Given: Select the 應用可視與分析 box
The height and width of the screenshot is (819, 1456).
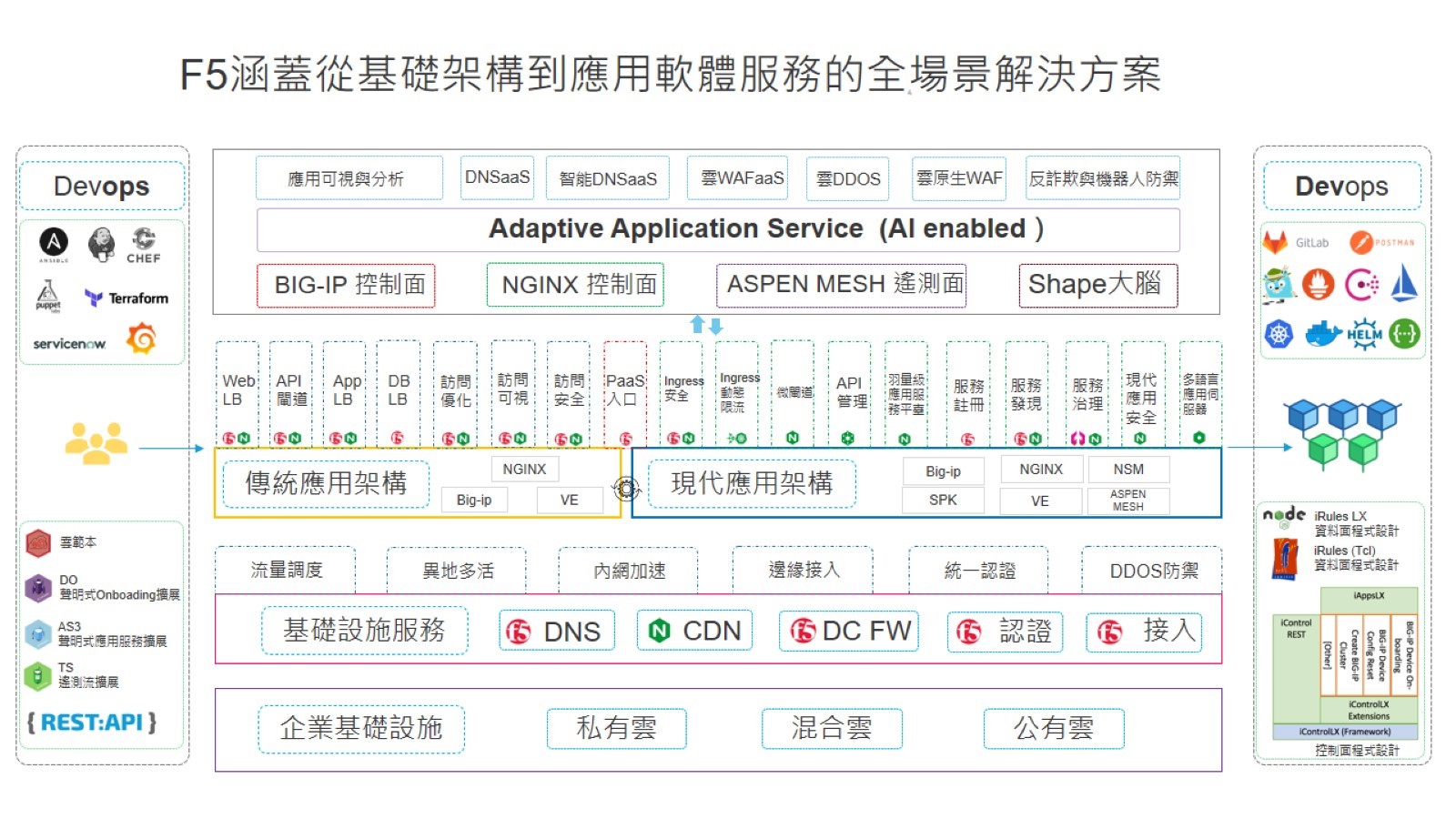Looking at the screenshot, I should point(349,178).
